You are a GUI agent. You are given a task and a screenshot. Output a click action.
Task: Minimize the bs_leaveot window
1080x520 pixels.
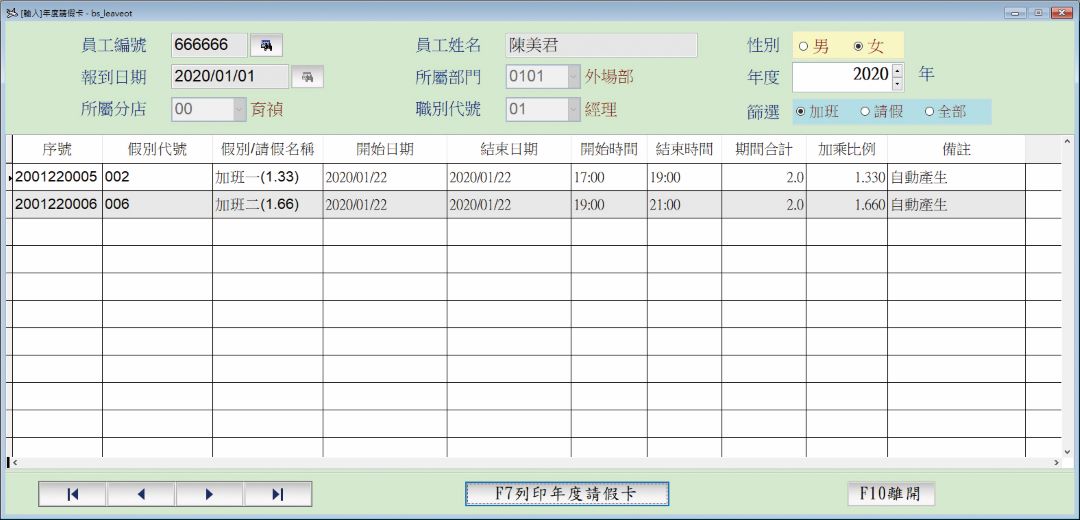[1015, 12]
